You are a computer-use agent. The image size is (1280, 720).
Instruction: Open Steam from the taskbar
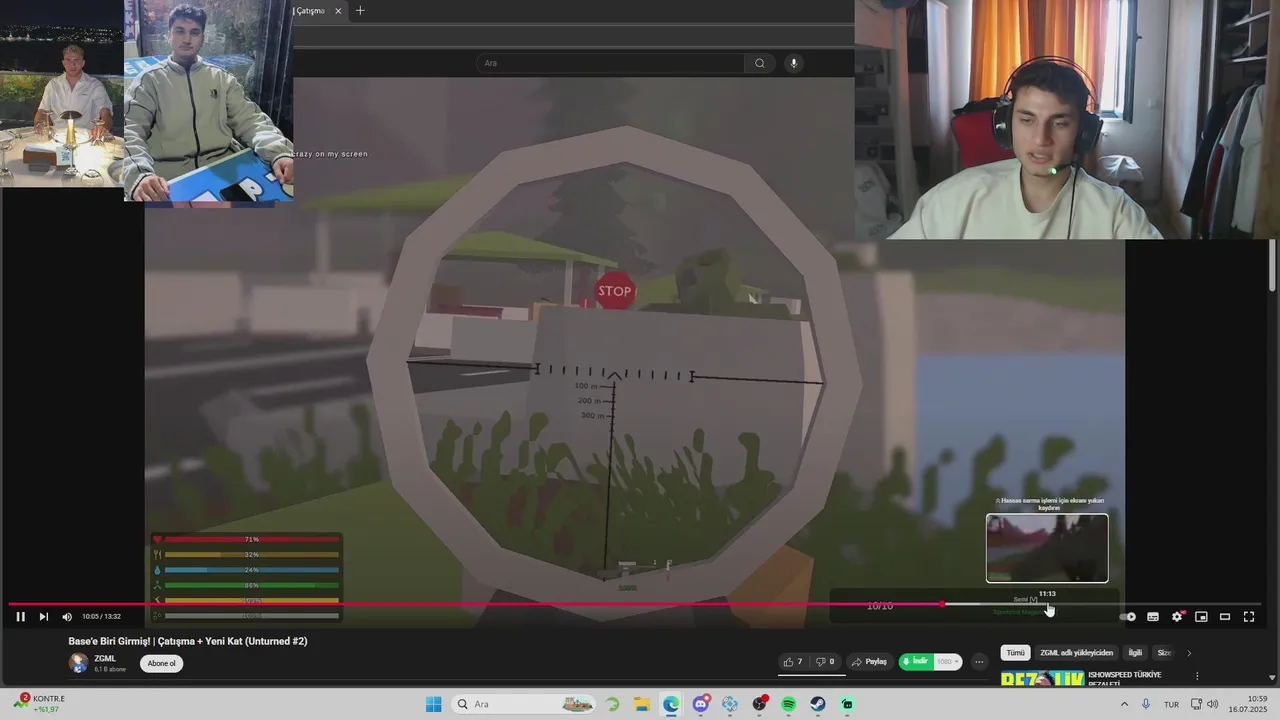tap(818, 704)
